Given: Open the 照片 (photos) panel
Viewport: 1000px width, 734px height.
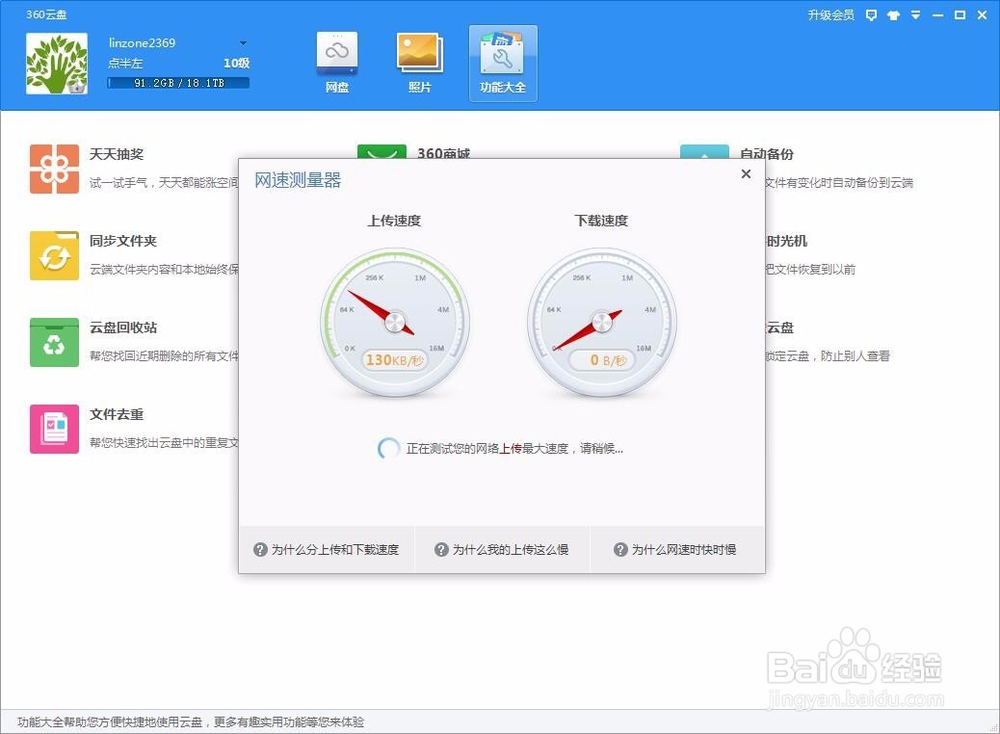Looking at the screenshot, I should [x=419, y=60].
